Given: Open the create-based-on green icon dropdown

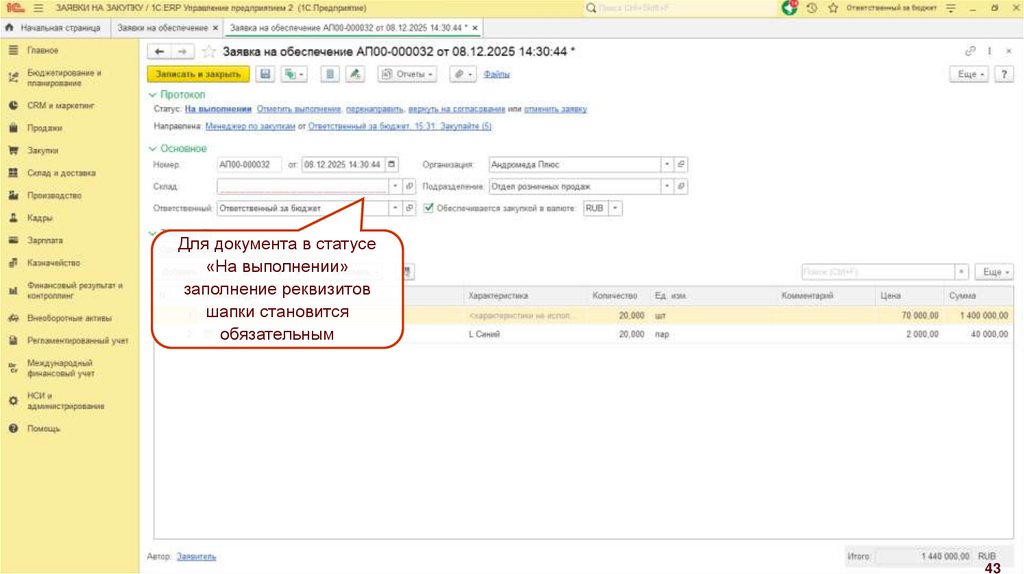Looking at the screenshot, I should 293,74.
